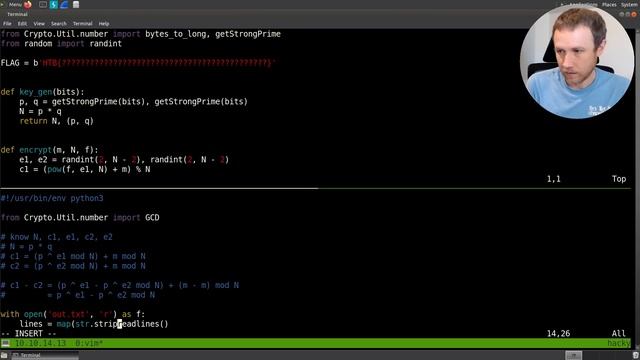This screenshot has height=360, width=640.
Task: Click the tmux pane divider between the panes
Action: click(x=316, y=188)
